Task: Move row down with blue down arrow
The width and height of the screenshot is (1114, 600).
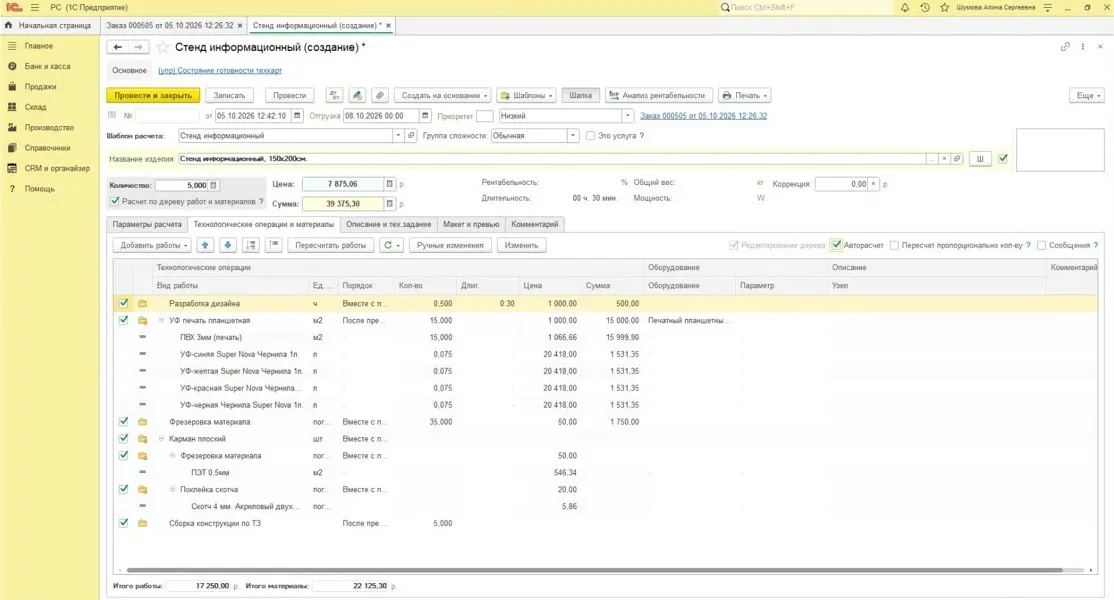Action: coord(228,245)
